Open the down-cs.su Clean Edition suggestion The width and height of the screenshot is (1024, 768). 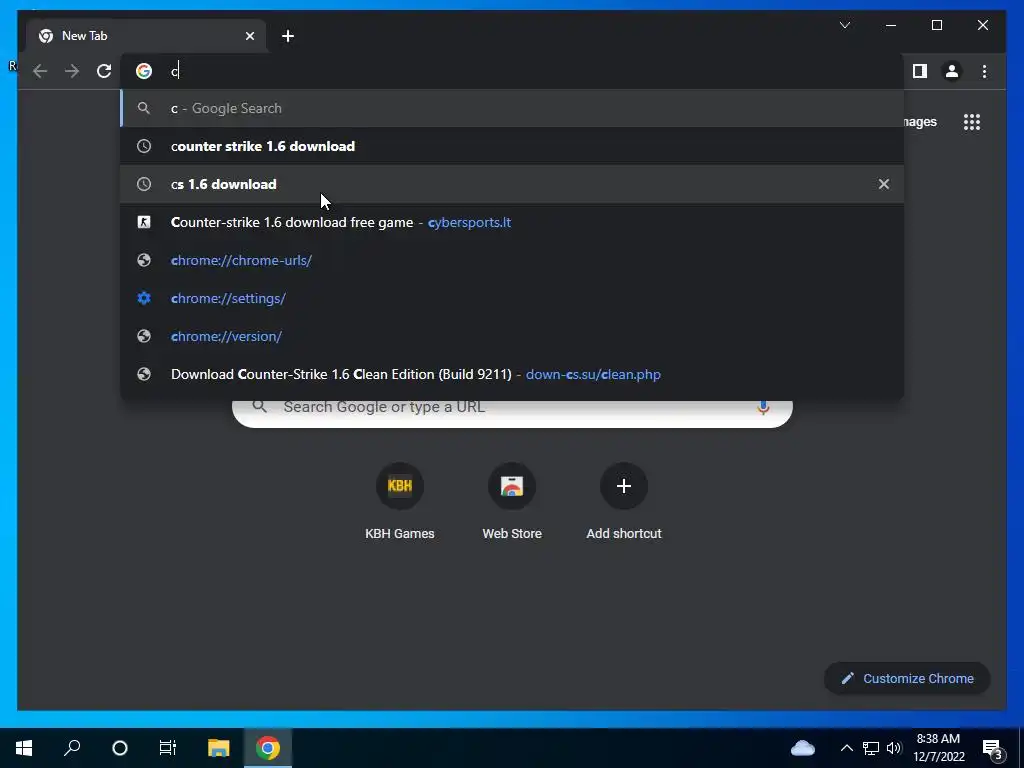click(x=513, y=374)
